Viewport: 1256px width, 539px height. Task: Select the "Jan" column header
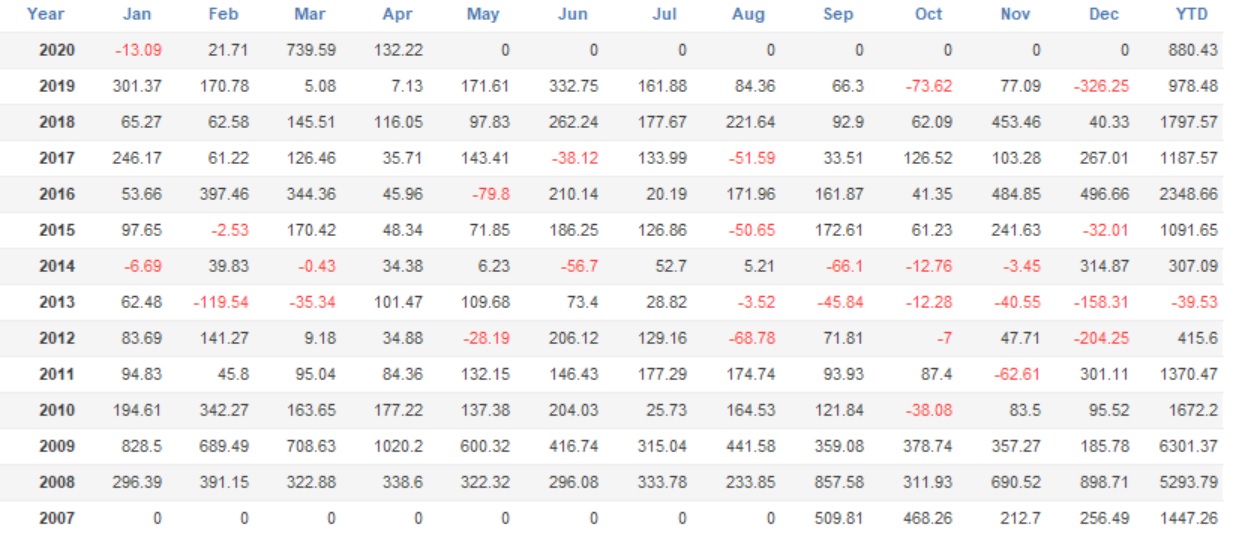[x=137, y=14]
